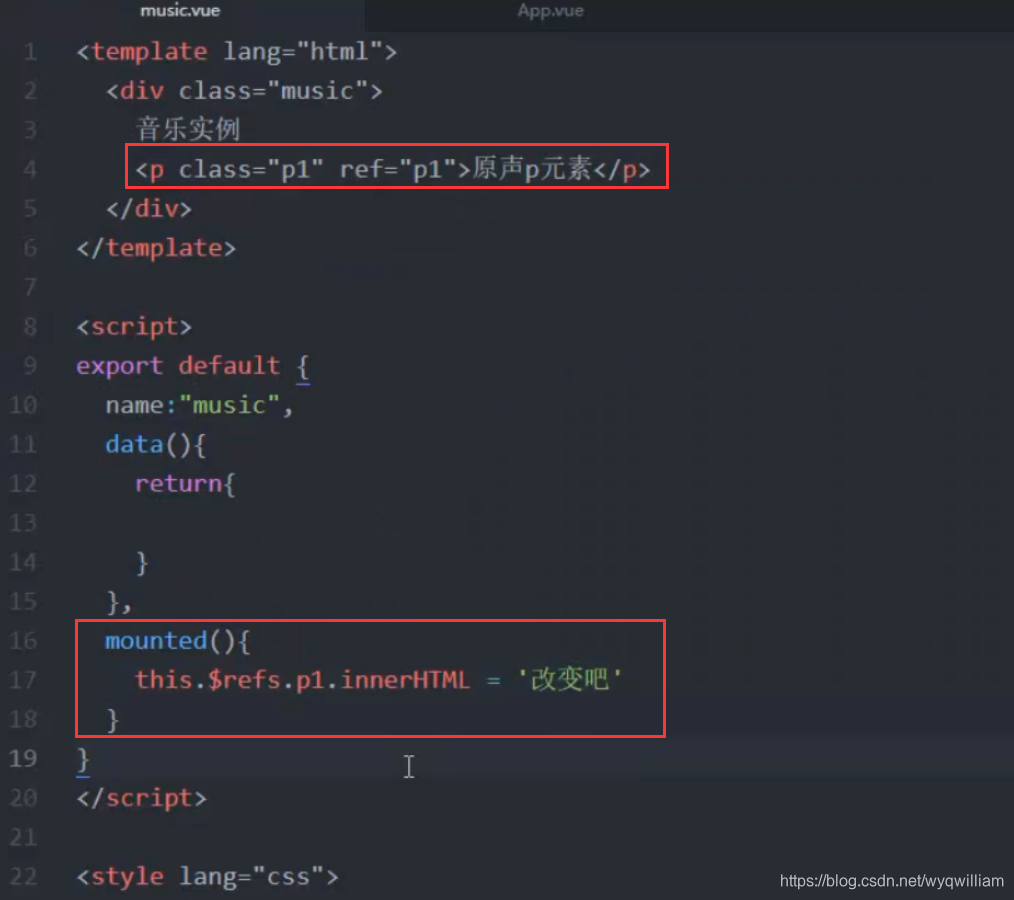Click the return{ statement
The width and height of the screenshot is (1014, 900).
pos(185,484)
